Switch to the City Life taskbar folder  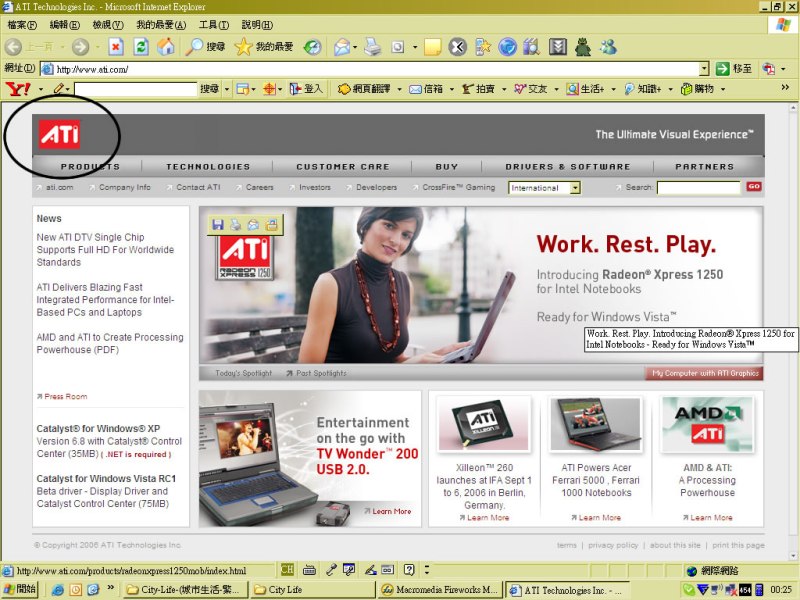(x=312, y=590)
